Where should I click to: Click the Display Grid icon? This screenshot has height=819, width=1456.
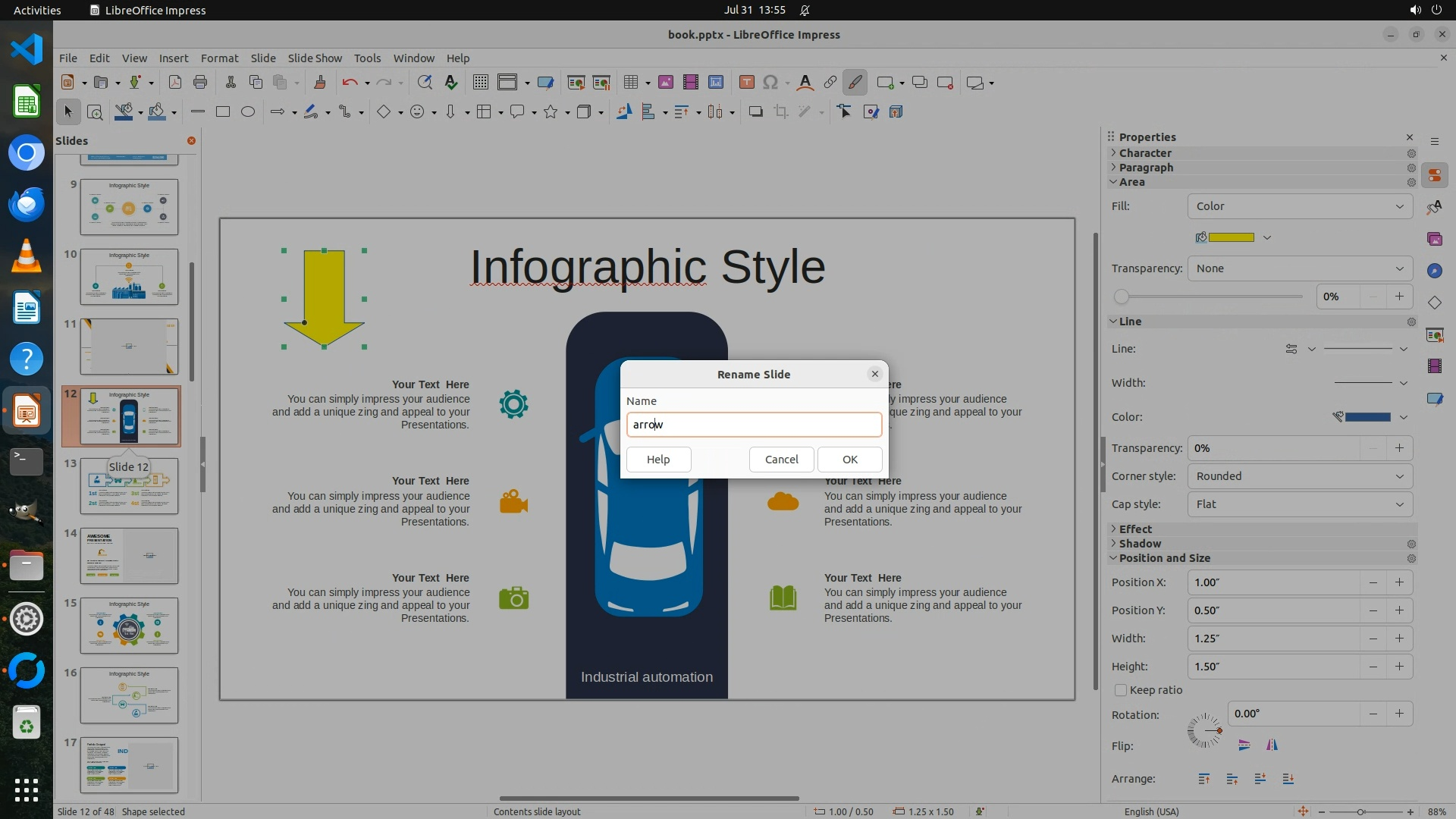480,83
